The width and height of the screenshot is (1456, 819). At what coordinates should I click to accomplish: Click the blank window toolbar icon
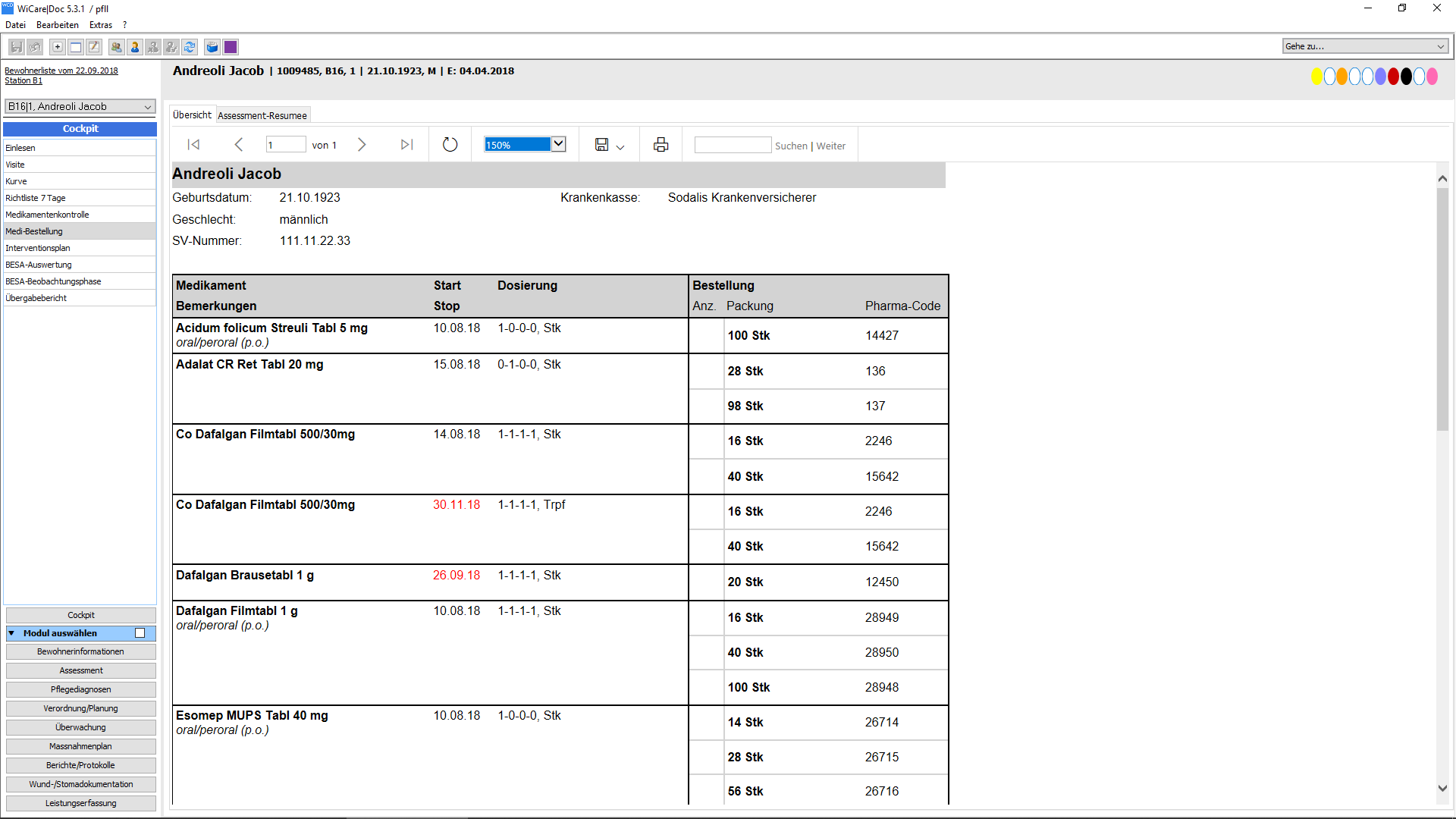[x=76, y=47]
